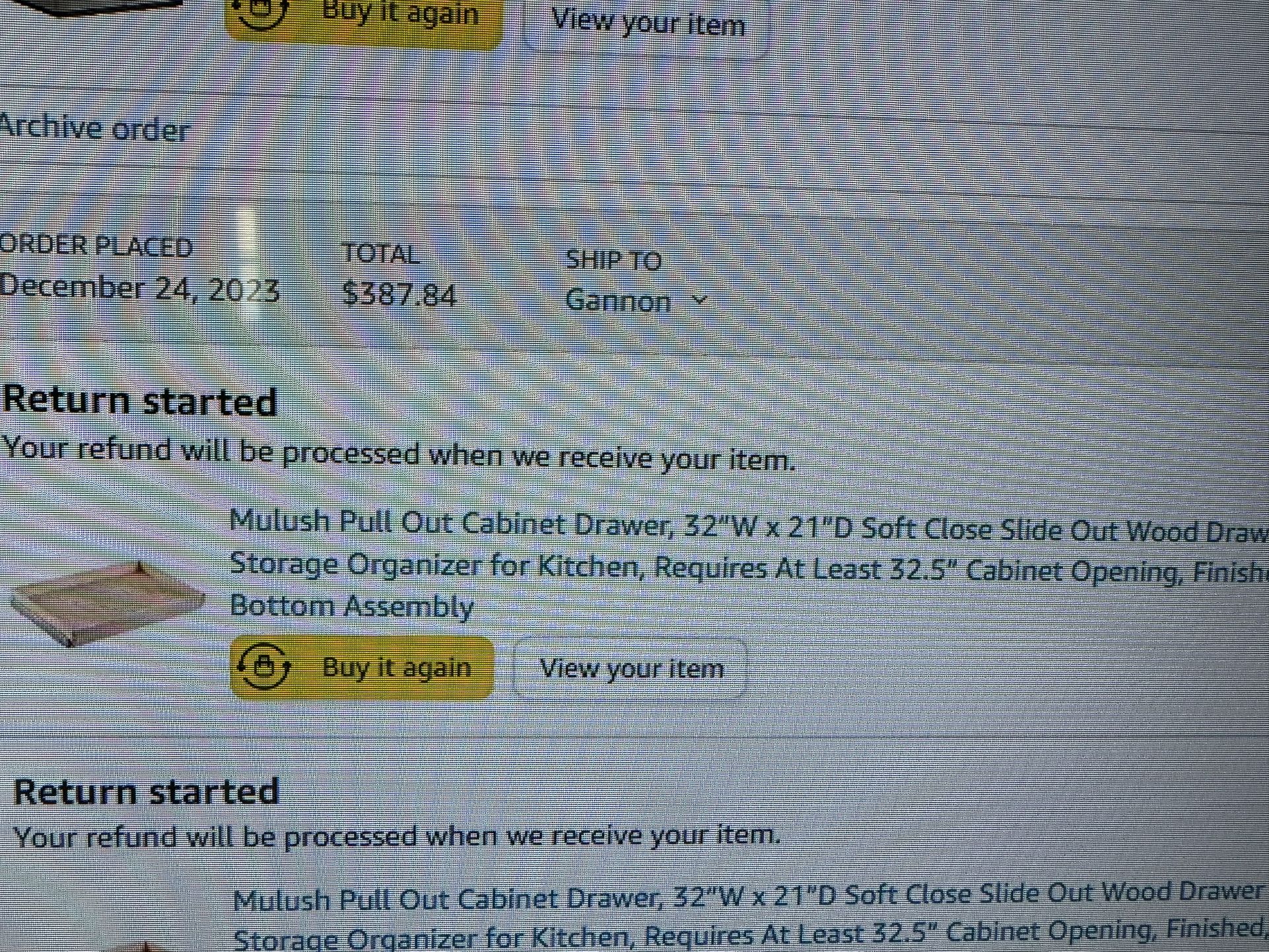Click the last visible Storage Organizer for Kitchen line
Viewport: 1269px width, 952px height.
[x=746, y=935]
